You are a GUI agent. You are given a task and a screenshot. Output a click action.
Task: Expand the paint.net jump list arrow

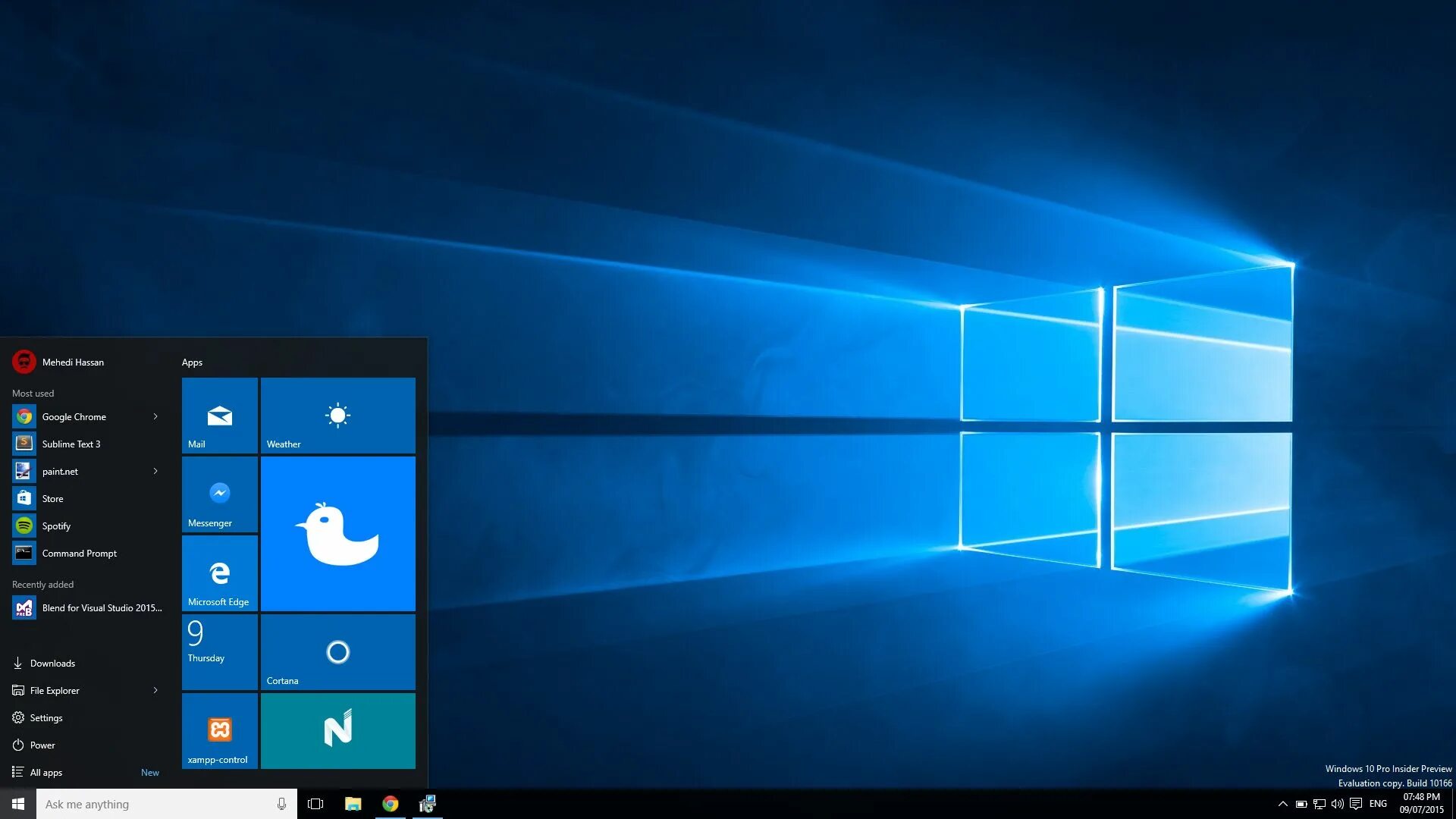coord(155,471)
